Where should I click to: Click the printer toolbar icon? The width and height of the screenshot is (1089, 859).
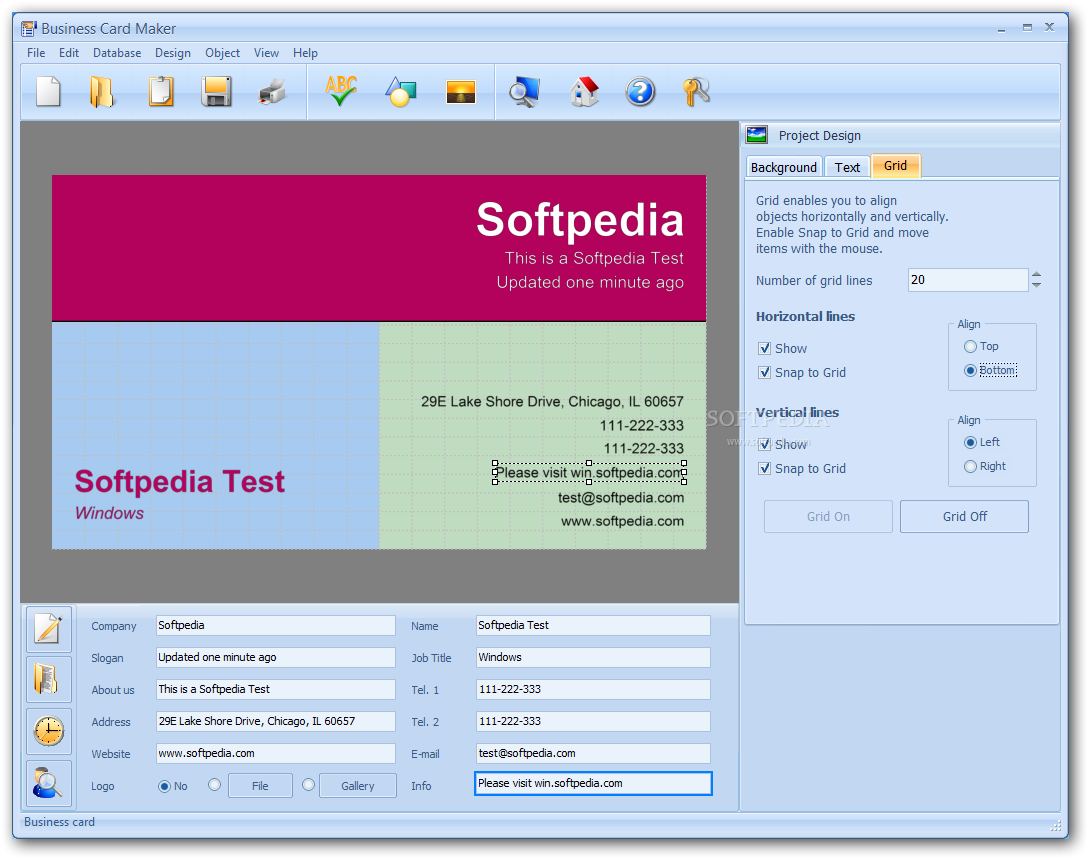point(272,92)
